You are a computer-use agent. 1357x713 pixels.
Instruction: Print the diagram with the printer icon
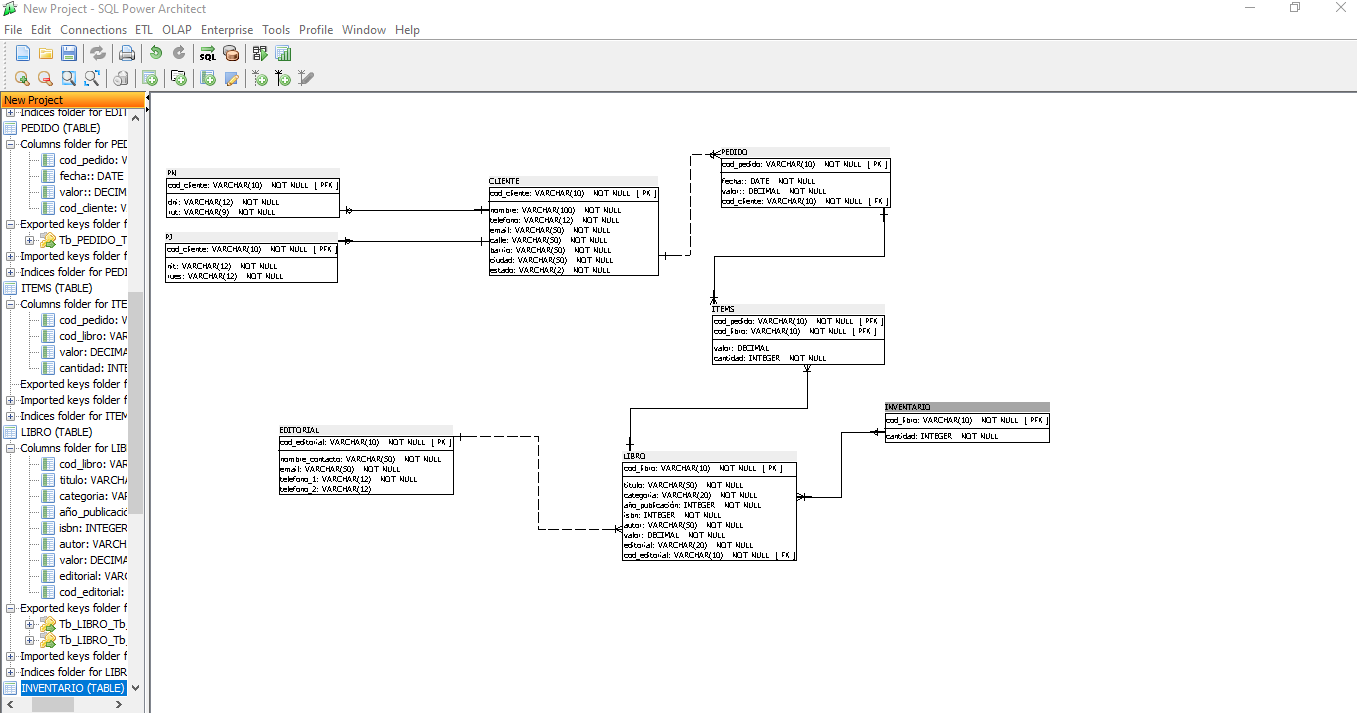point(127,54)
